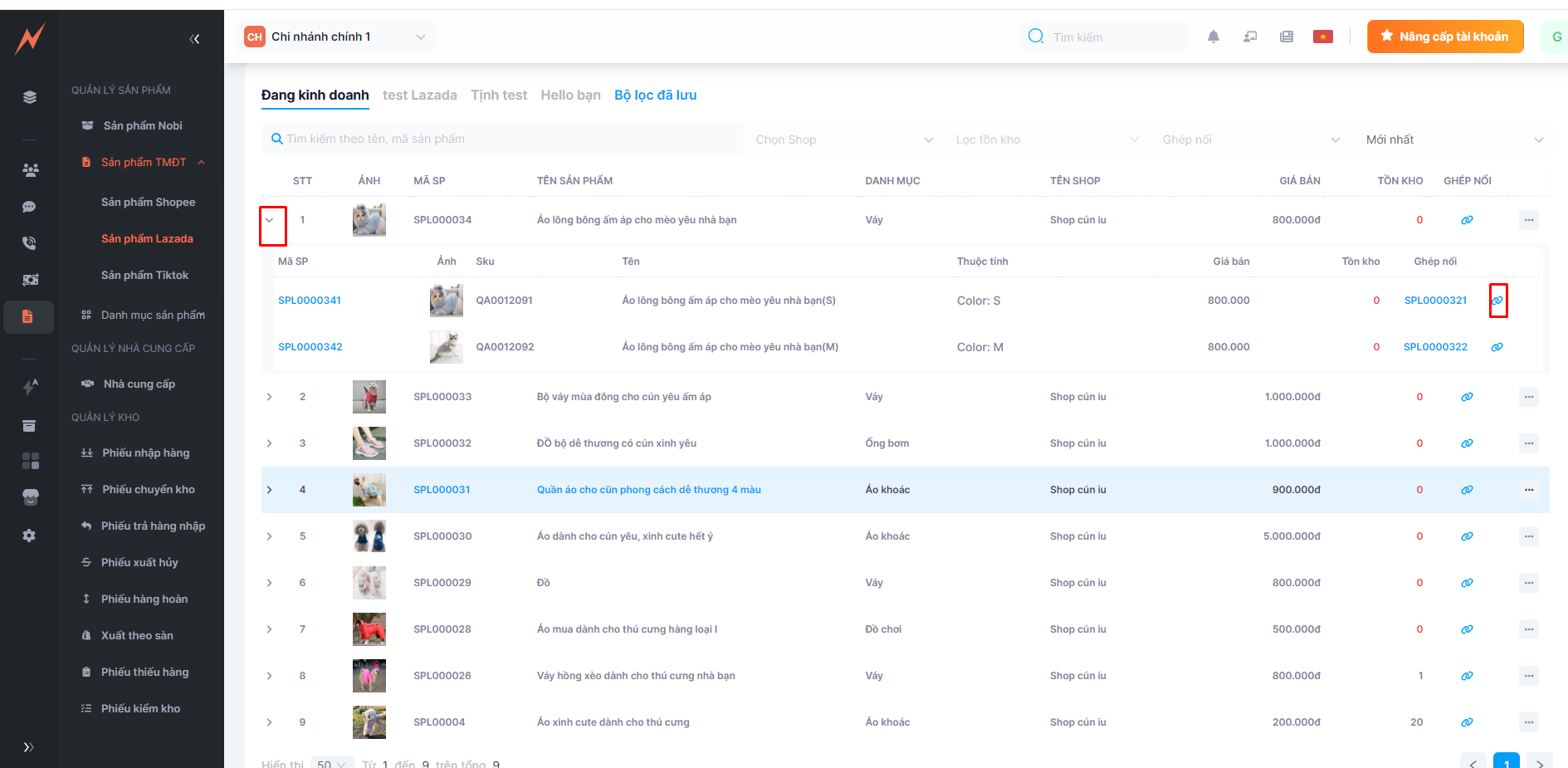The width and height of the screenshot is (1568, 768).
Task: Click the notification bell icon
Action: click(1213, 37)
